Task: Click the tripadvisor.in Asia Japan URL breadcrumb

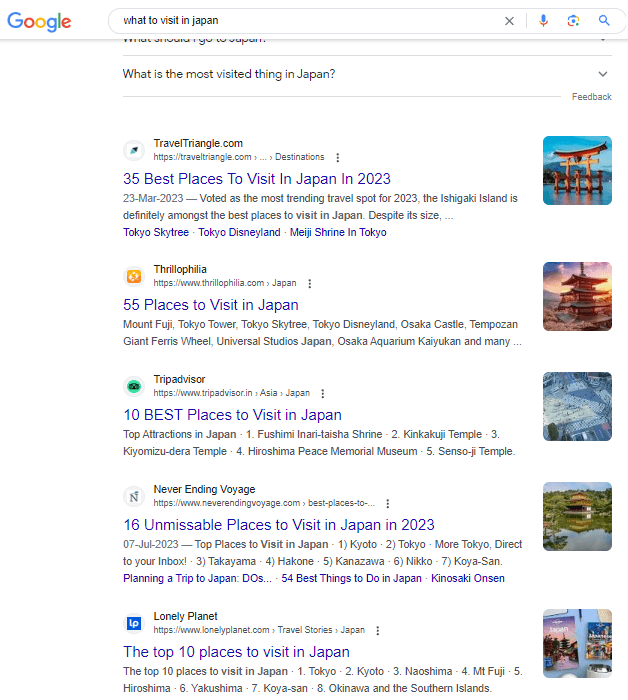Action: coord(232,393)
